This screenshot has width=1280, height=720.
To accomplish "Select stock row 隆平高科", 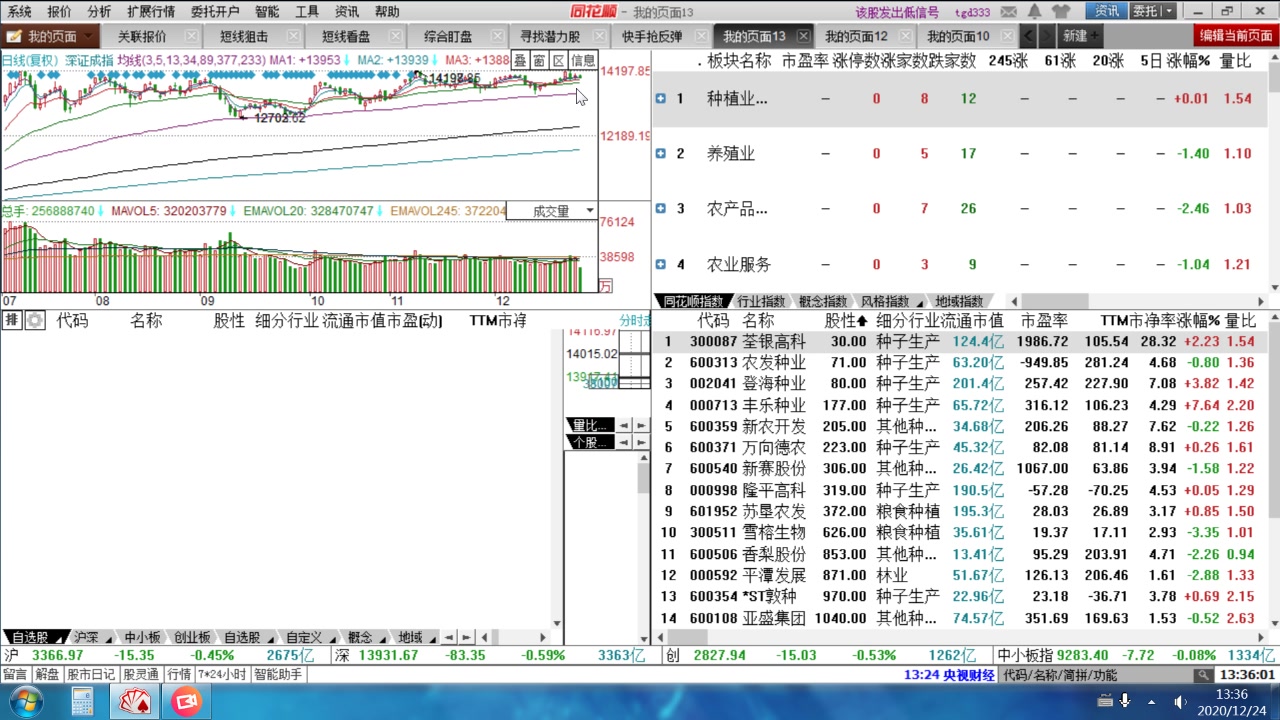I will (960, 490).
